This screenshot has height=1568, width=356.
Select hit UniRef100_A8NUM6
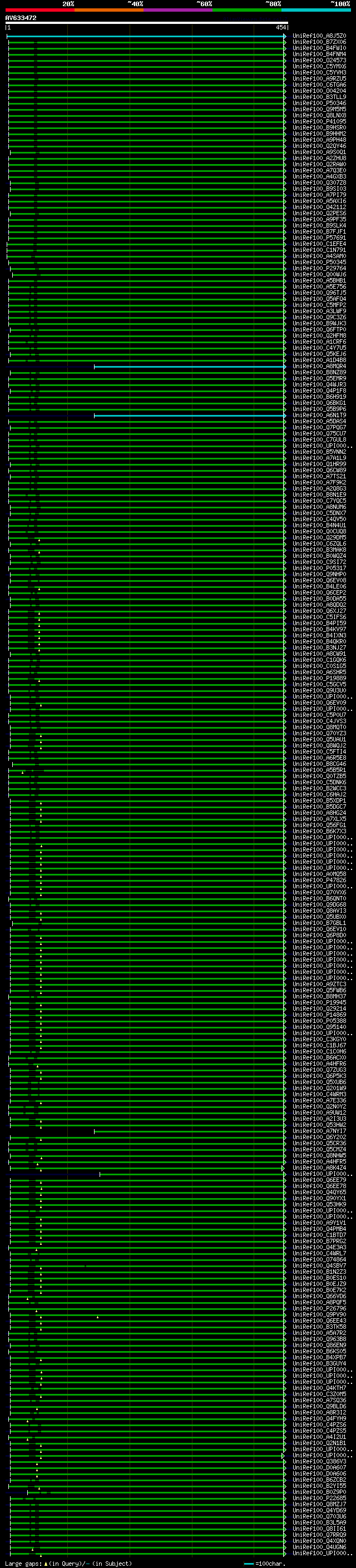319,507
